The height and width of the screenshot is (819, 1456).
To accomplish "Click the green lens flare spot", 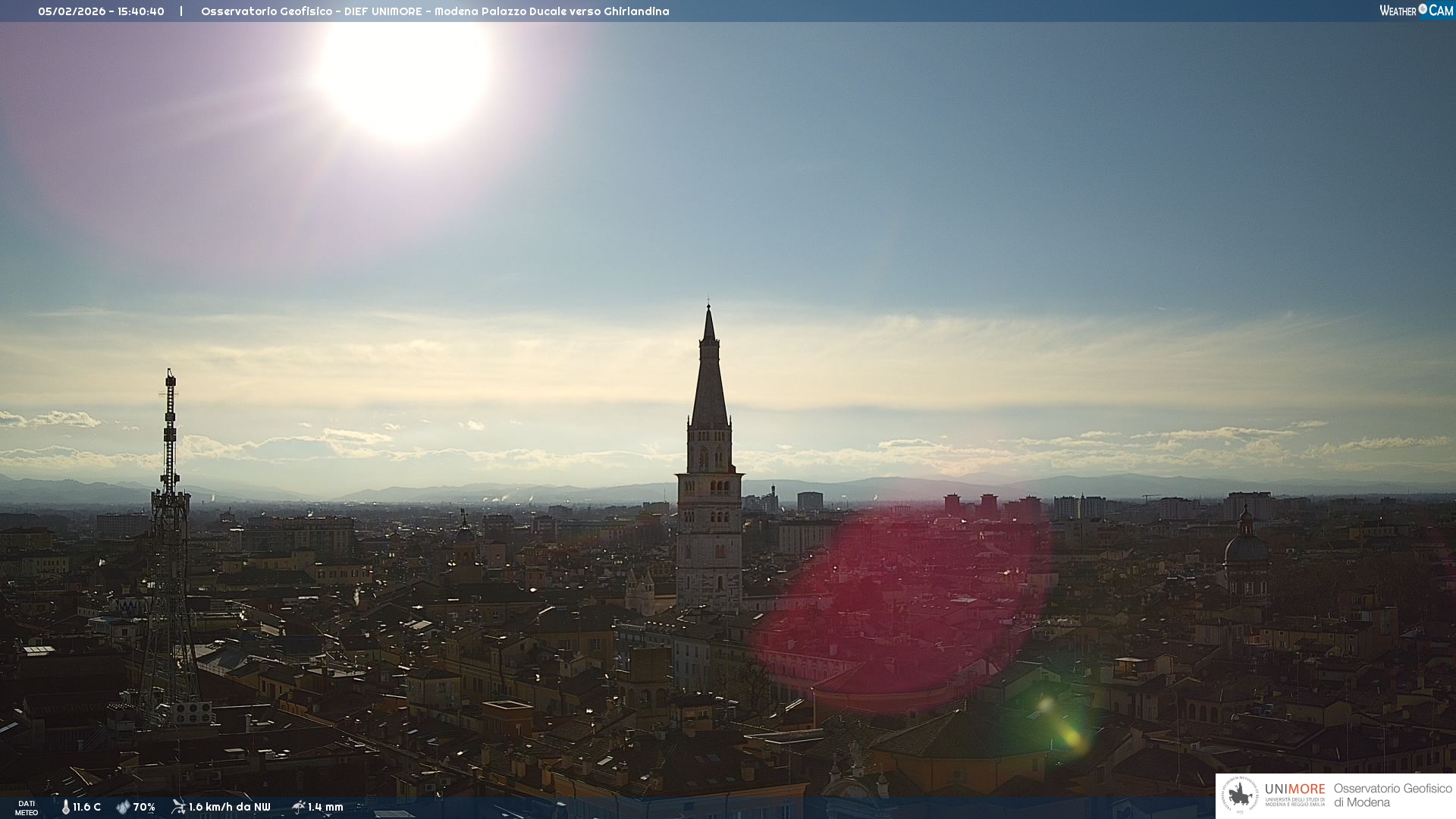I will tap(1062, 726).
